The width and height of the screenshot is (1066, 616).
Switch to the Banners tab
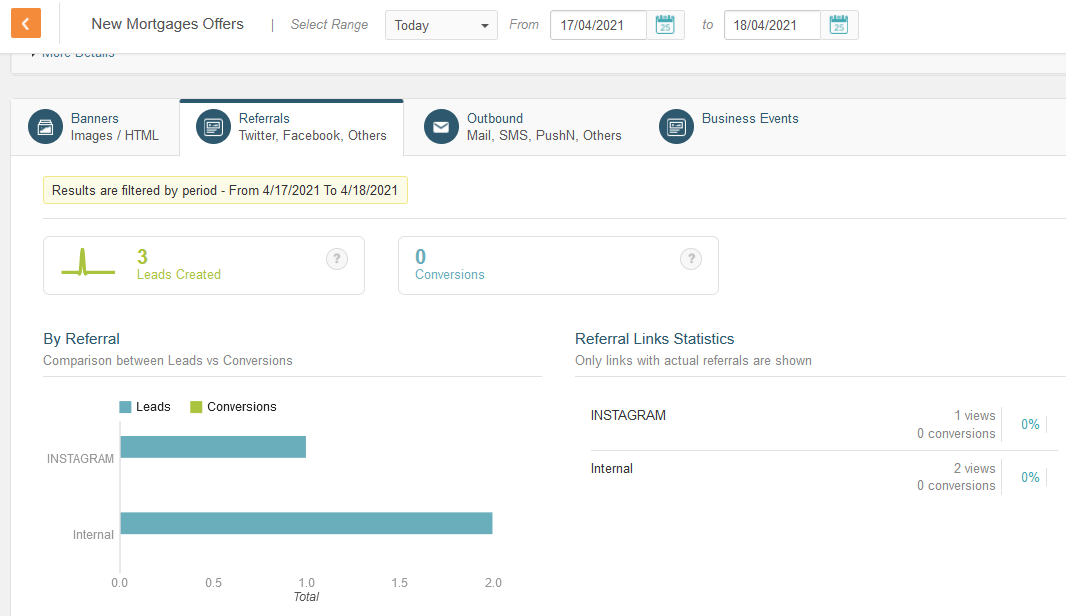(95, 127)
